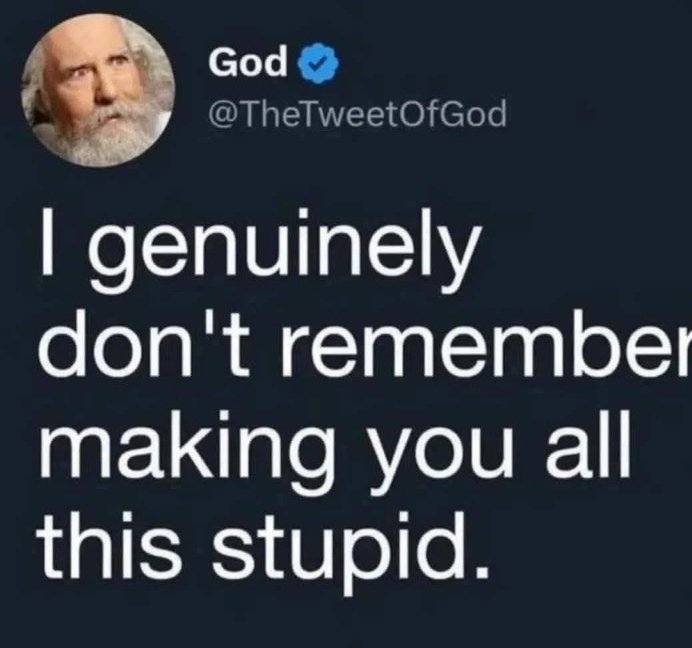Click the period ending the tweet
692x648 pixels.
[x=483, y=572]
